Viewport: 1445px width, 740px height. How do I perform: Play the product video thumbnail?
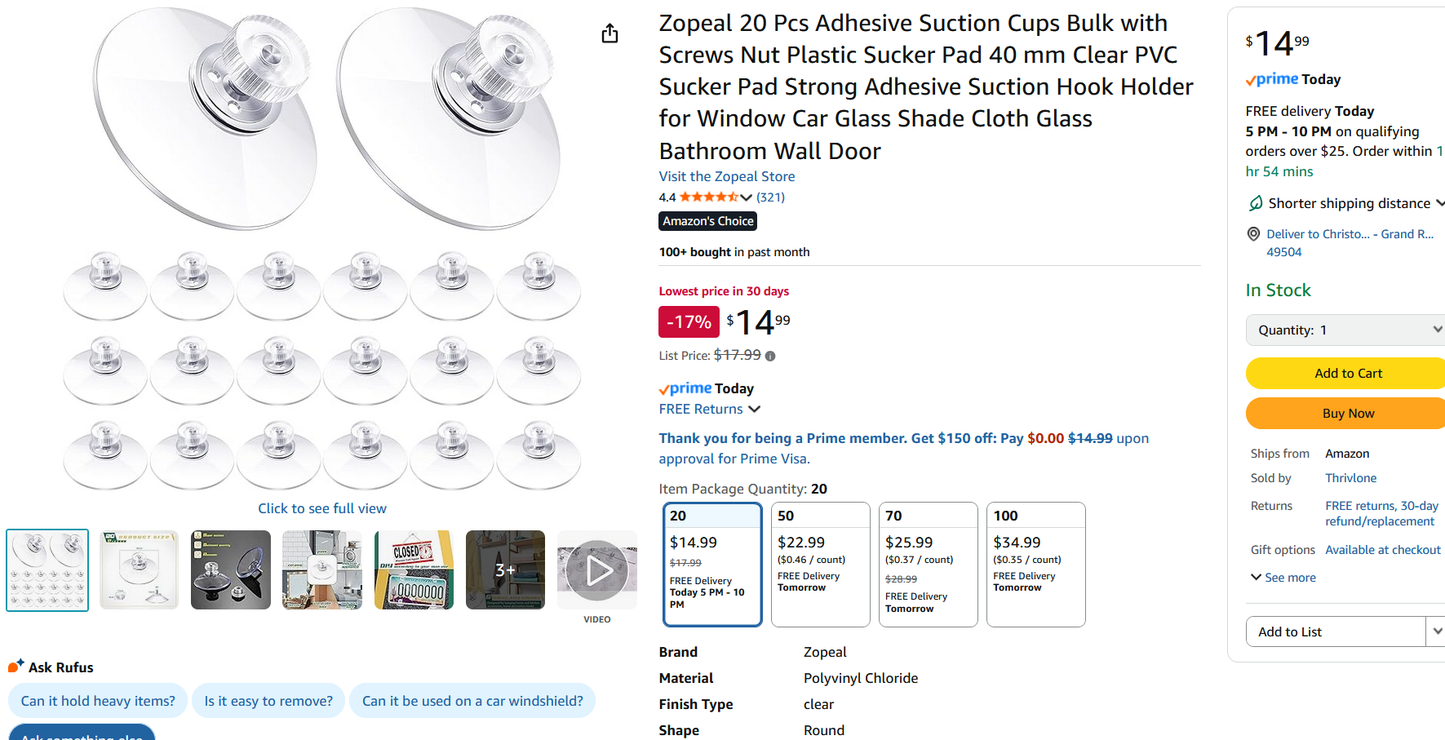pyautogui.click(x=597, y=570)
